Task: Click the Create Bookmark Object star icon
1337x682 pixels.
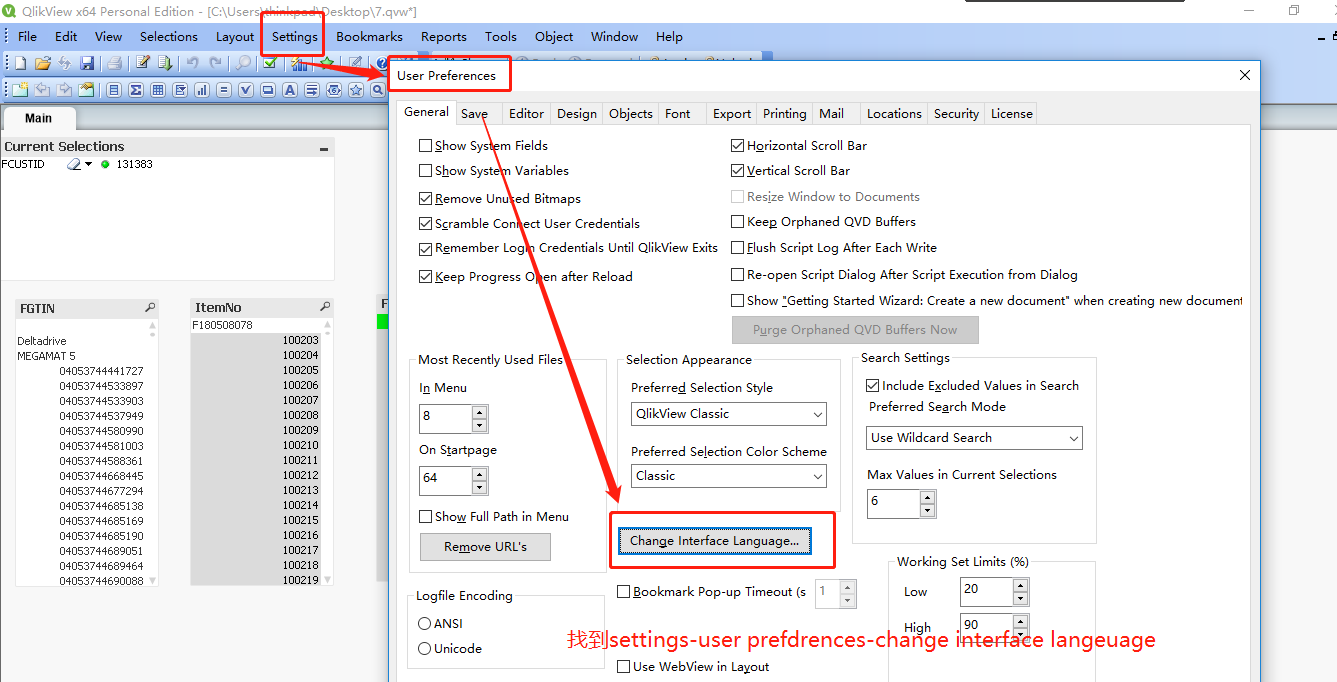Action: 356,90
